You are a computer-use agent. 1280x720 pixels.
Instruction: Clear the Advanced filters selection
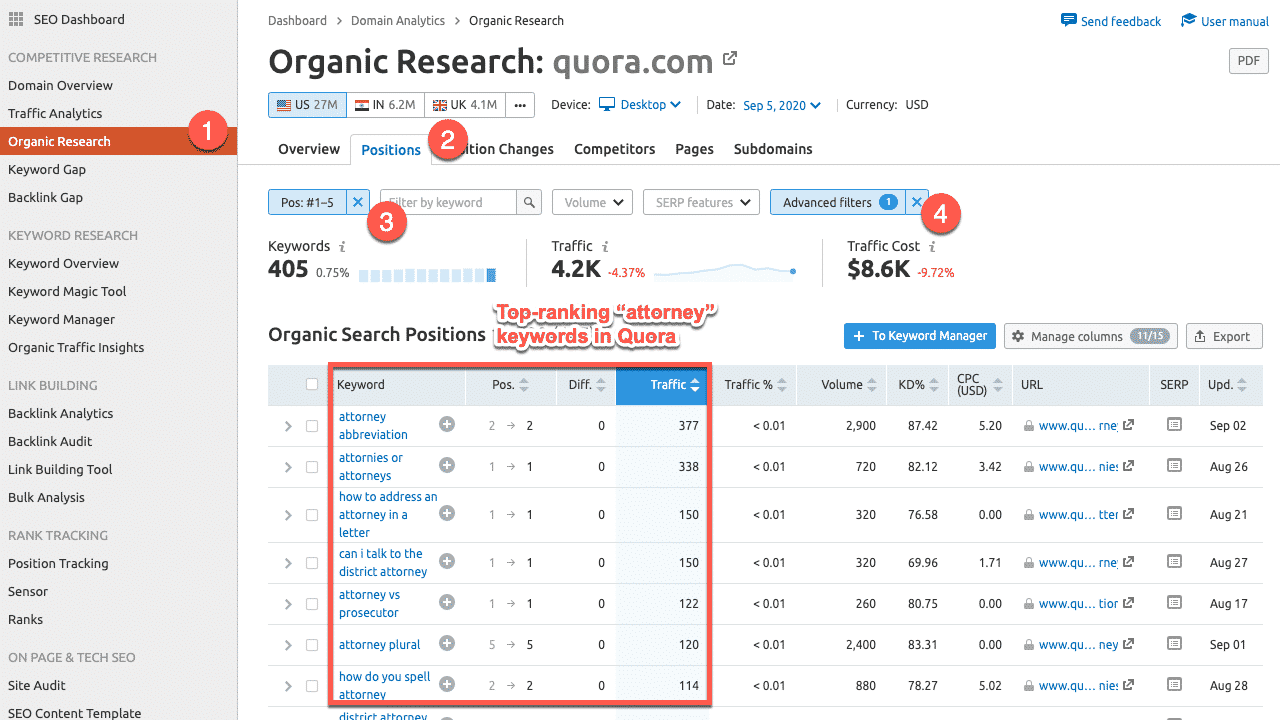pyautogui.click(x=917, y=202)
